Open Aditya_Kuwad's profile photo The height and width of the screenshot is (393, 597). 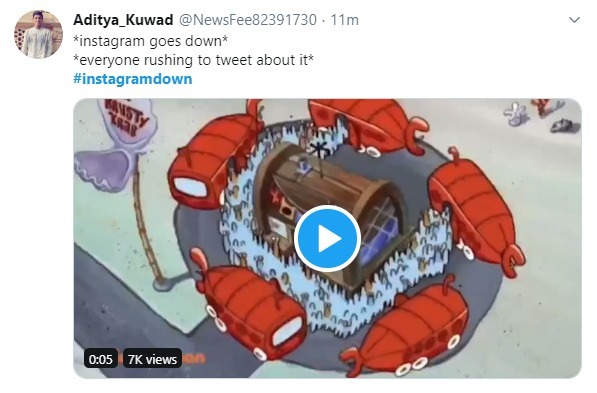pos(38,34)
